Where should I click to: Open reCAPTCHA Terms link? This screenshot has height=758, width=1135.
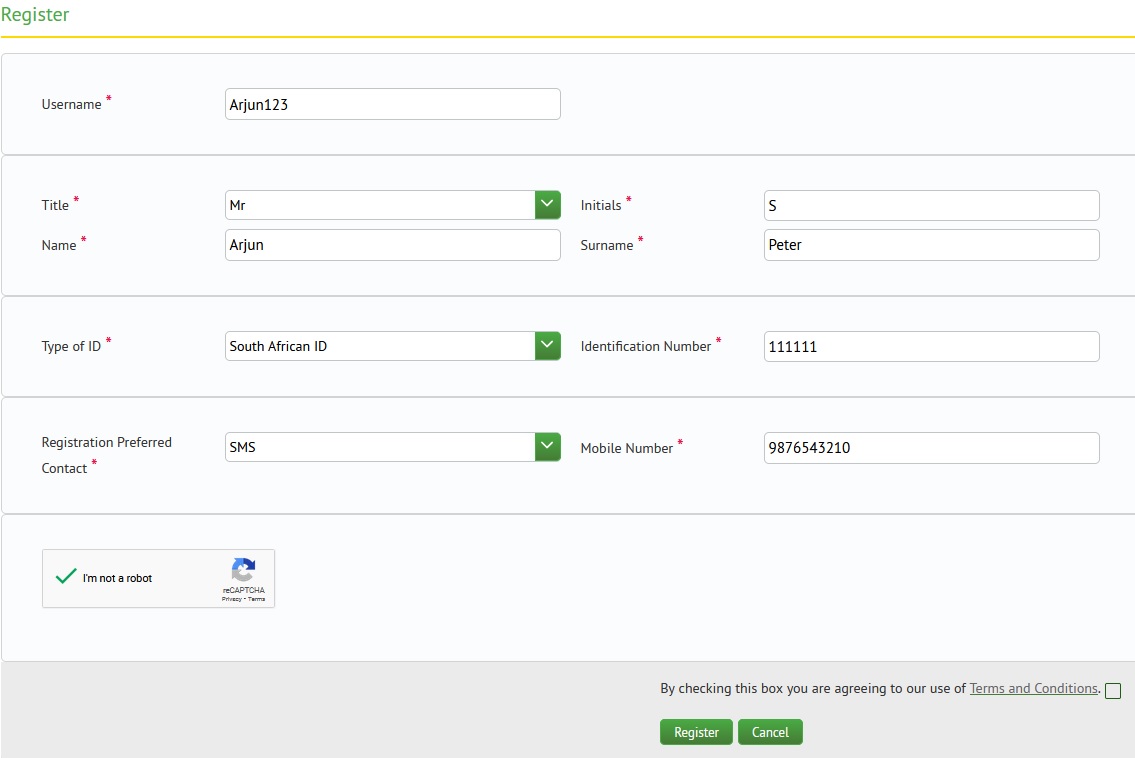(257, 599)
